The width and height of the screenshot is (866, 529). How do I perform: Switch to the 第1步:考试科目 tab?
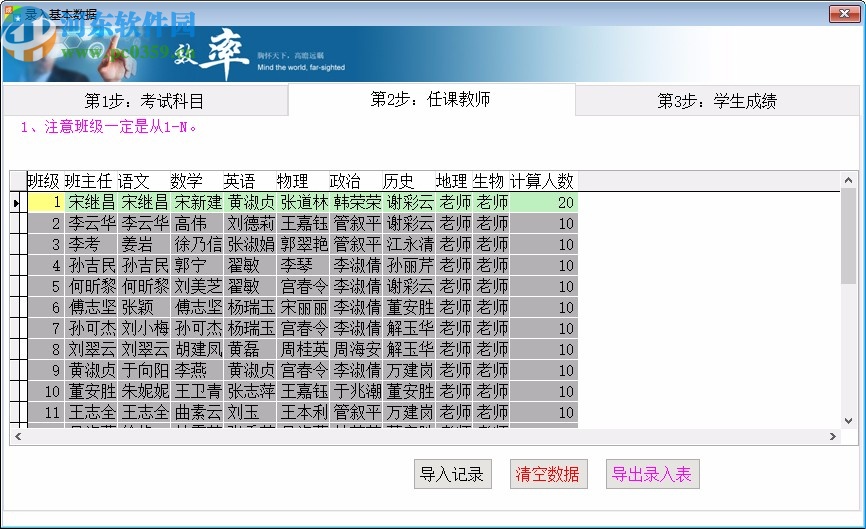[145, 100]
